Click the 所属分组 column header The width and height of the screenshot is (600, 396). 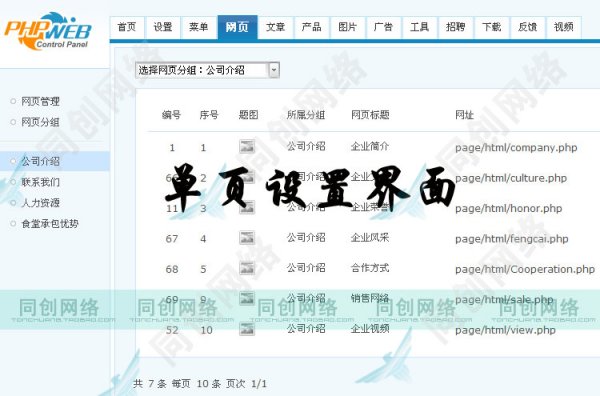point(306,115)
